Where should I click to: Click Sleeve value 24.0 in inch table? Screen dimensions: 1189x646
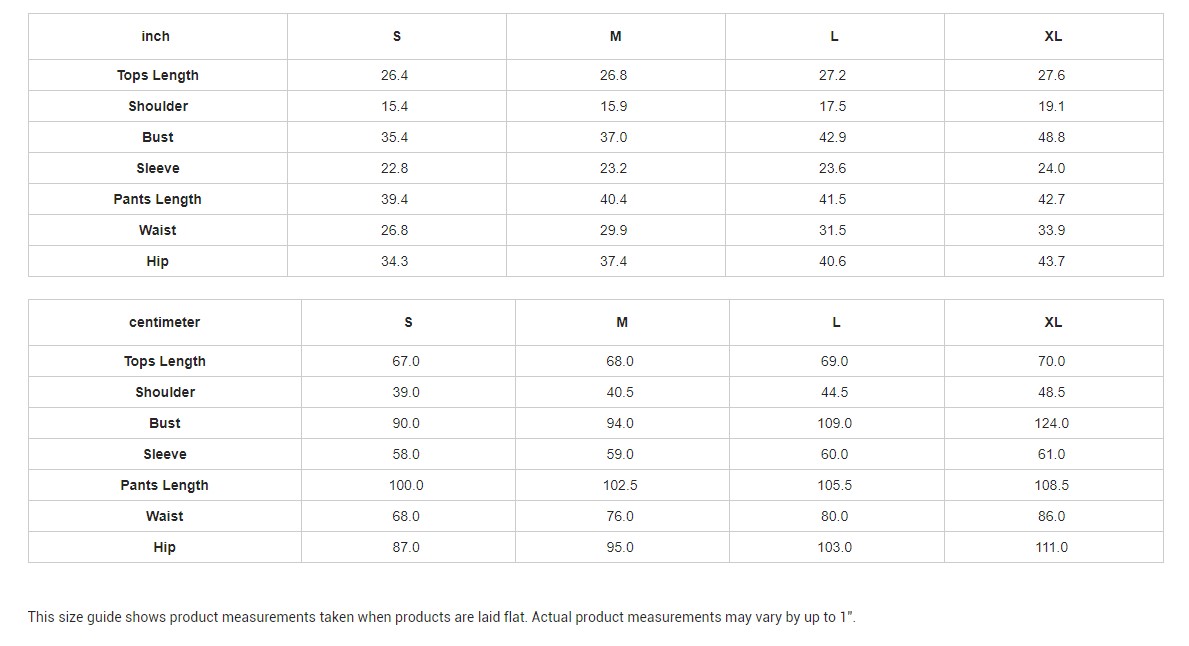pos(1053,168)
